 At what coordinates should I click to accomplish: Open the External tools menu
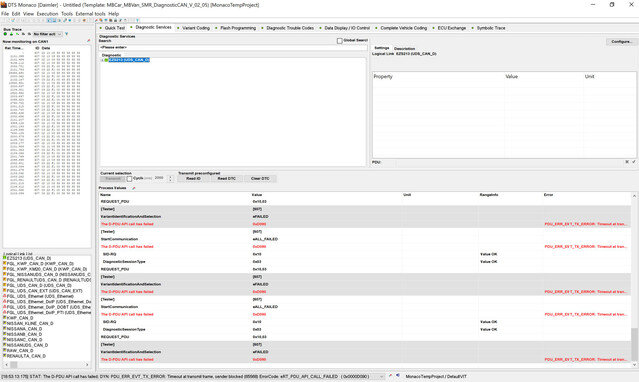tap(90, 13)
